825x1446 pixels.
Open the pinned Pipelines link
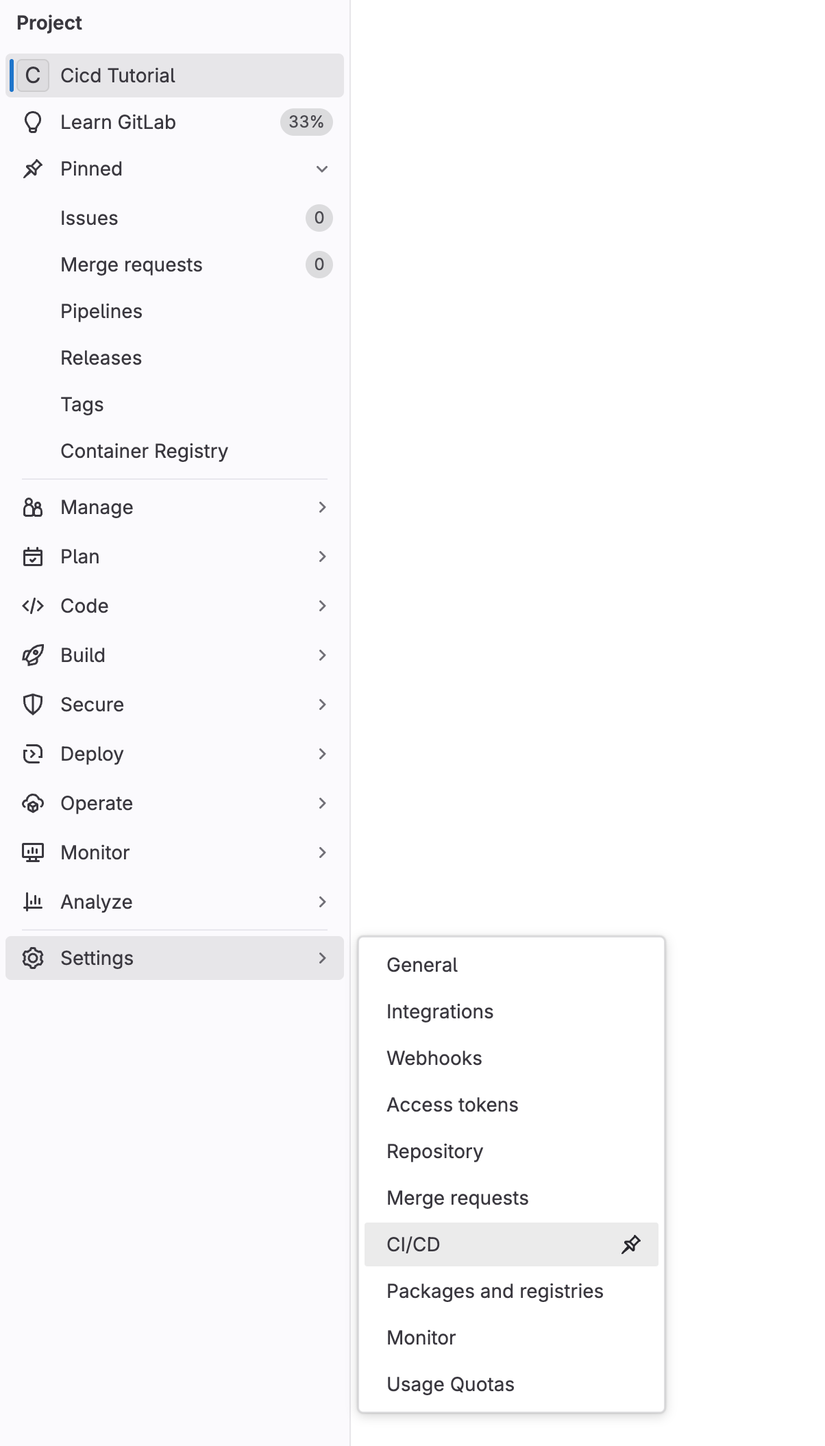click(x=101, y=311)
